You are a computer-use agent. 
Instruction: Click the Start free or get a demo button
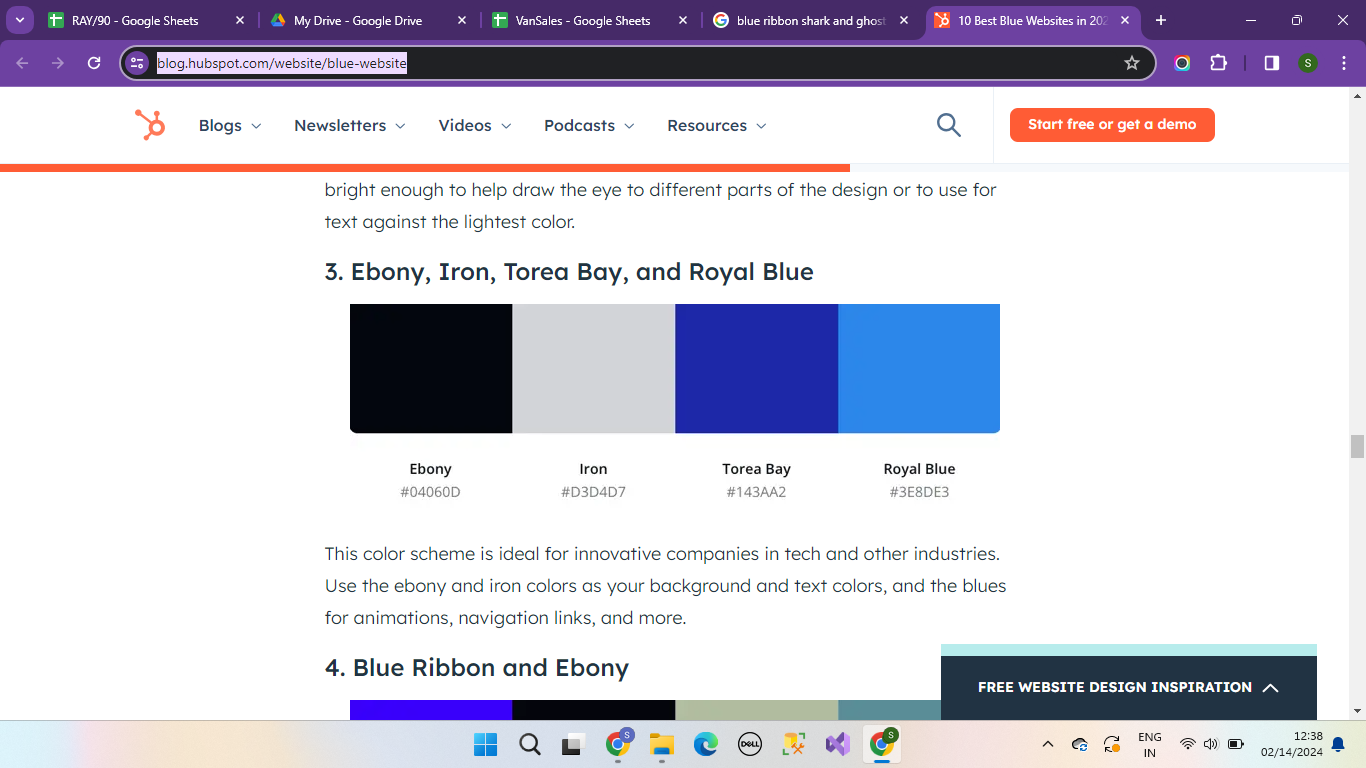tap(1112, 125)
